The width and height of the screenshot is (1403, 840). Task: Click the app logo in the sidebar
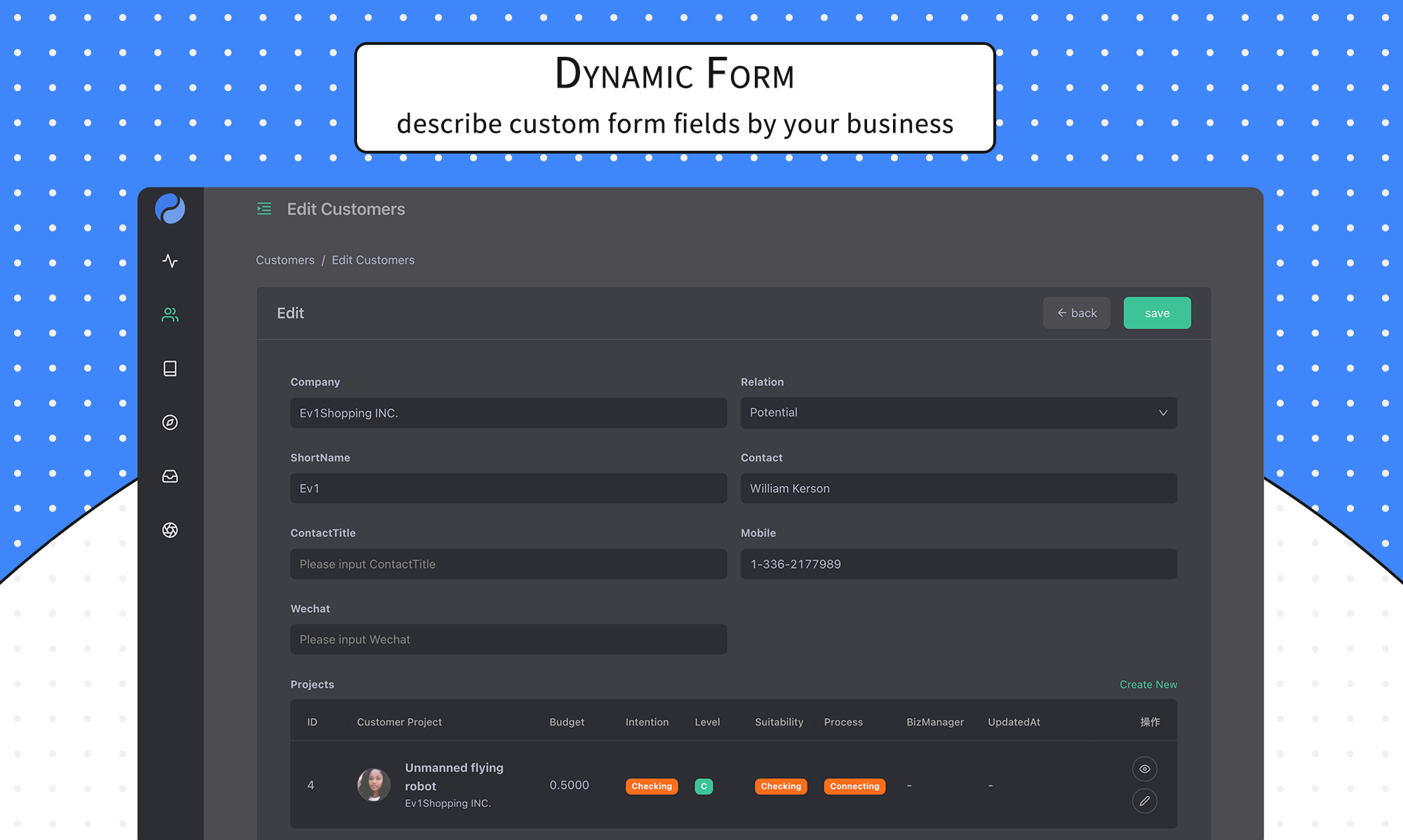tap(170, 208)
